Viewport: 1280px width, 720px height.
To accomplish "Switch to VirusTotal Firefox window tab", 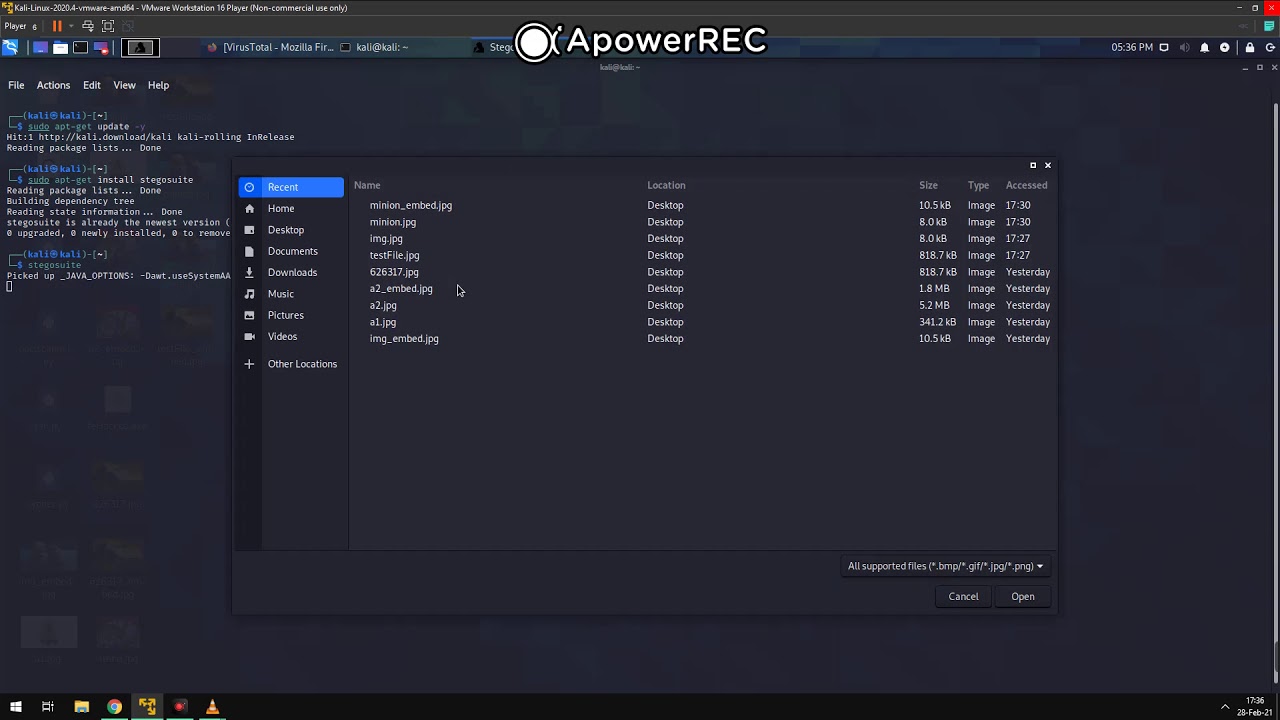I will coord(270,47).
